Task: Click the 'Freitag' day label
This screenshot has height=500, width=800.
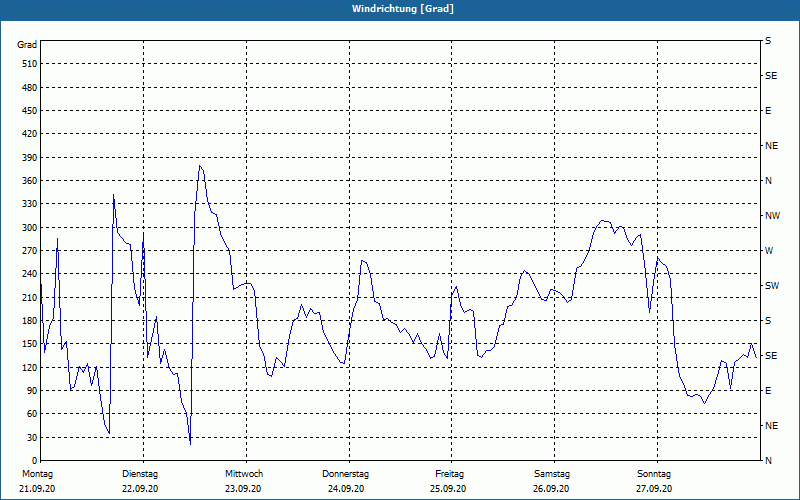Action: [449, 474]
